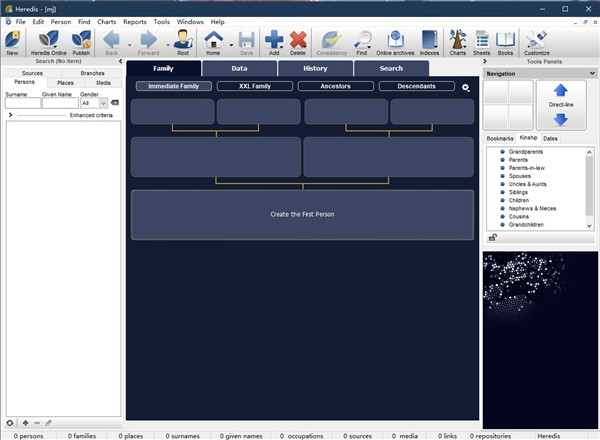Click the Surname input field
Image resolution: width=600 pixels, height=440 pixels.
[23, 103]
